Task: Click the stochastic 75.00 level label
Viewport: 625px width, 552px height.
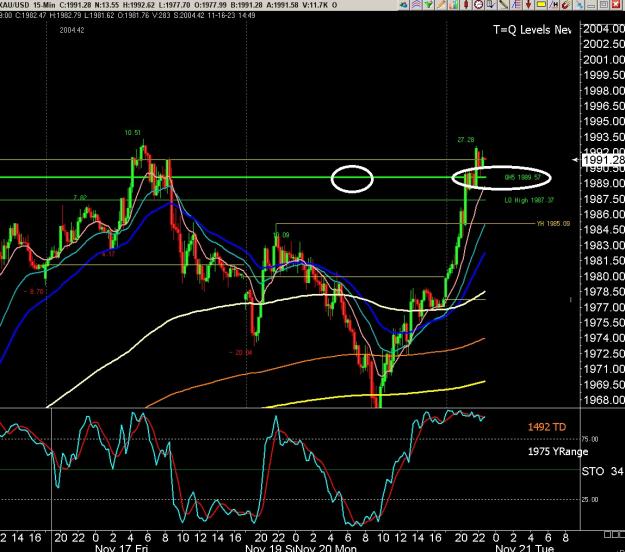Action: pos(590,439)
